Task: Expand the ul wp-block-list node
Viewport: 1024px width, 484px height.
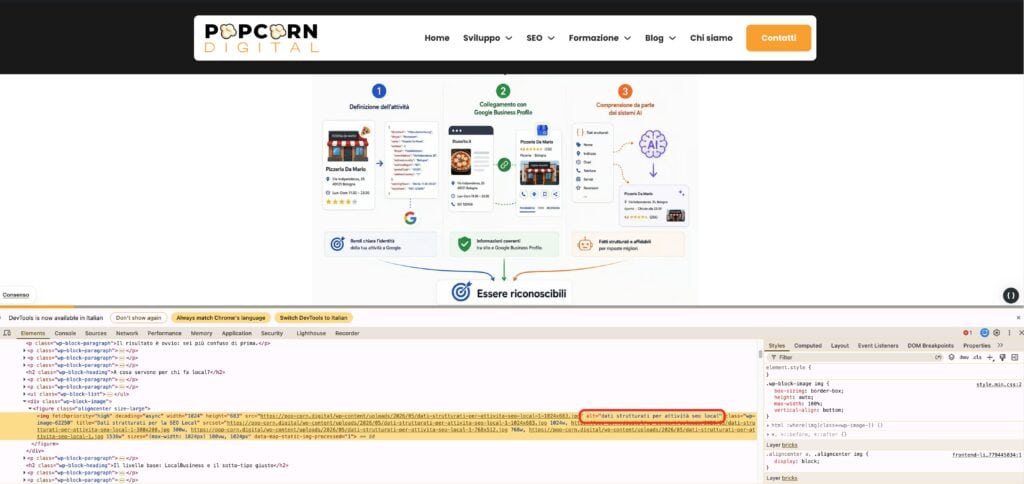Action: coord(25,394)
